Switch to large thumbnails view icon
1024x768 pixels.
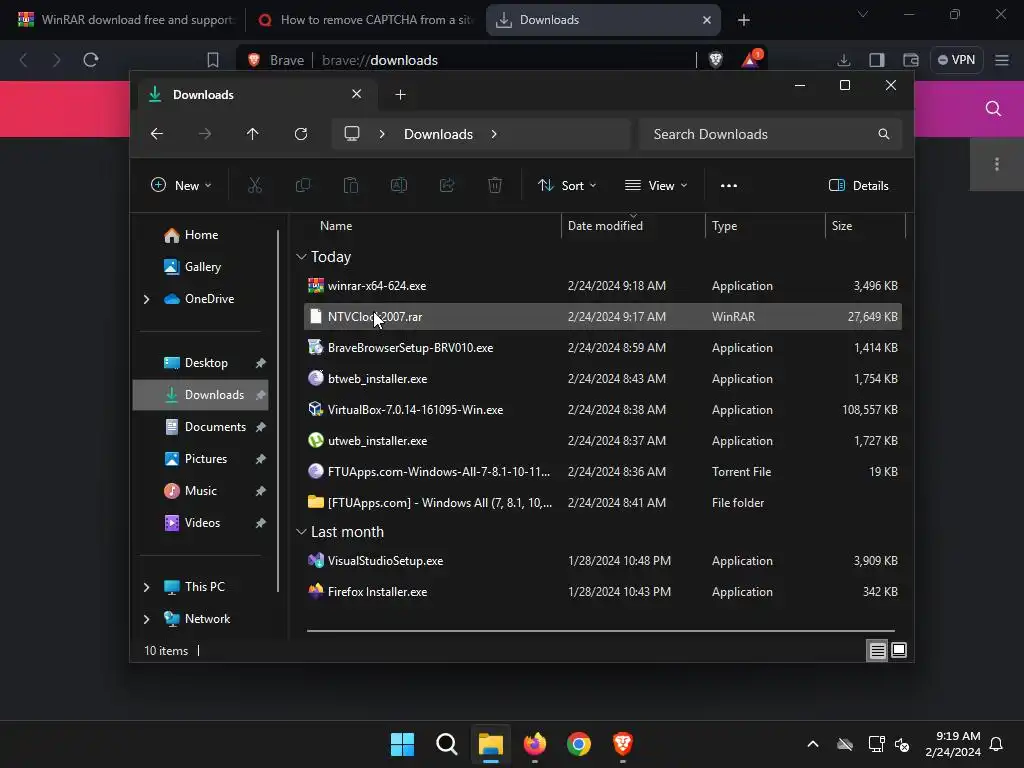click(899, 650)
